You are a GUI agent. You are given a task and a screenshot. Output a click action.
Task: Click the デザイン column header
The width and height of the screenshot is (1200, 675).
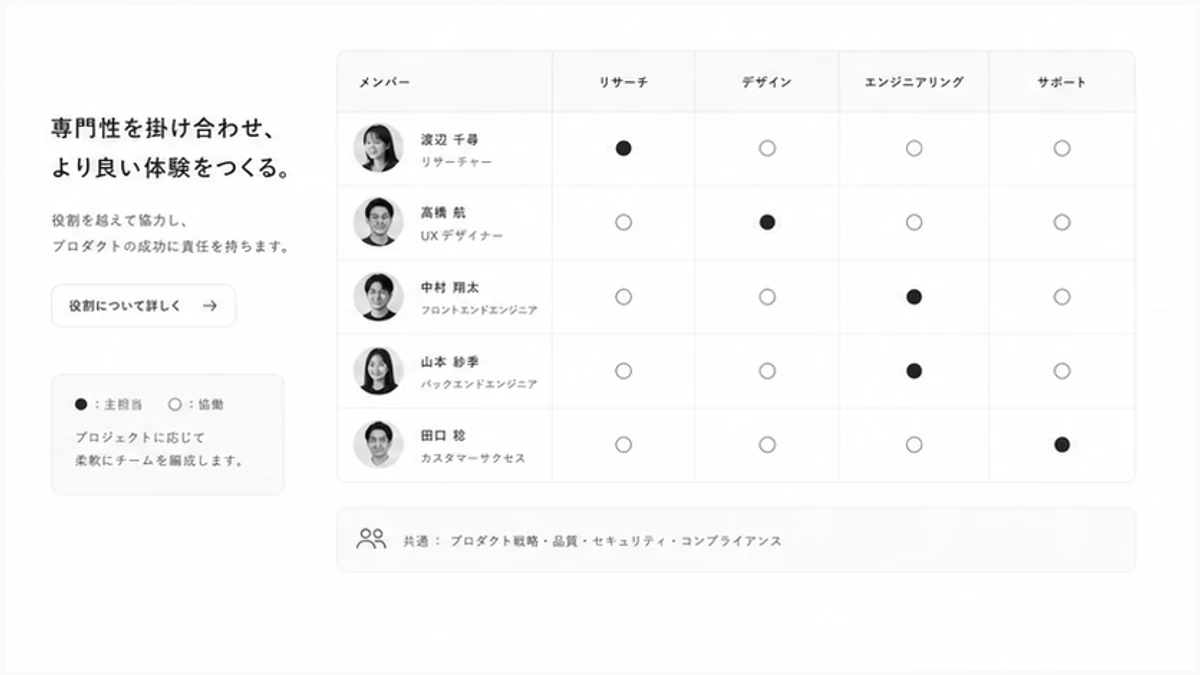pos(767,82)
